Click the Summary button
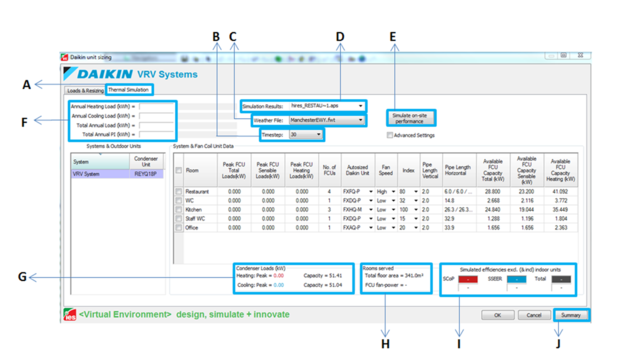624x363 pixels. [571, 315]
